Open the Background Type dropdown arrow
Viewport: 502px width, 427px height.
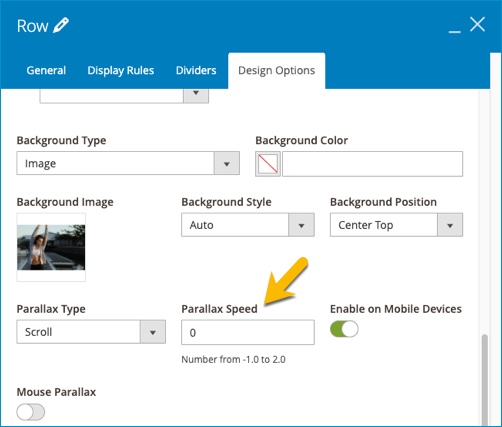coord(227,163)
